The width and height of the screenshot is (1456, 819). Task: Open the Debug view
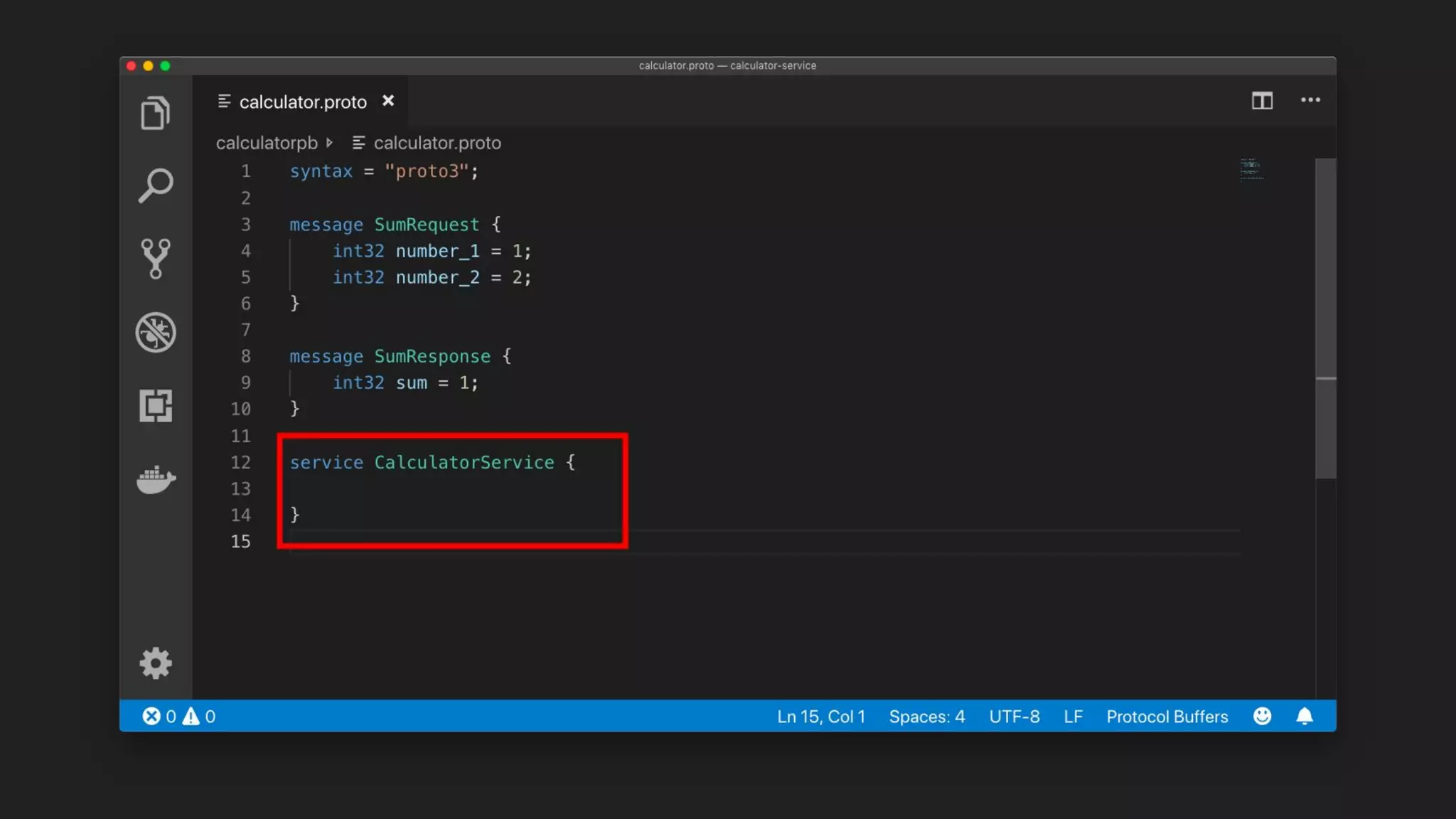pos(155,332)
